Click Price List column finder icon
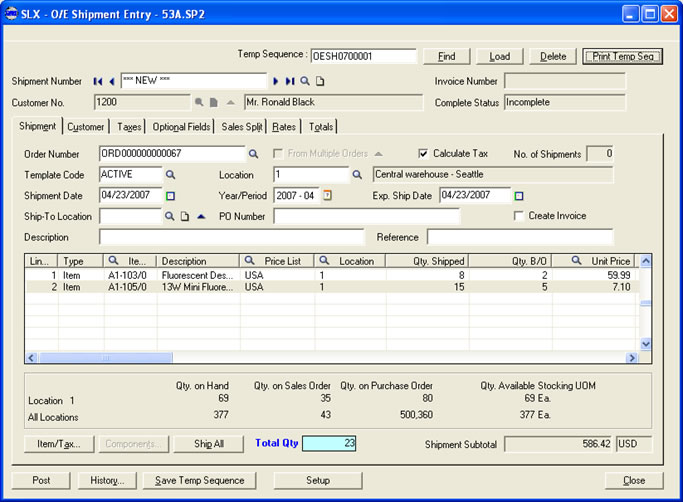Image resolution: width=683 pixels, height=502 pixels. tap(249, 261)
